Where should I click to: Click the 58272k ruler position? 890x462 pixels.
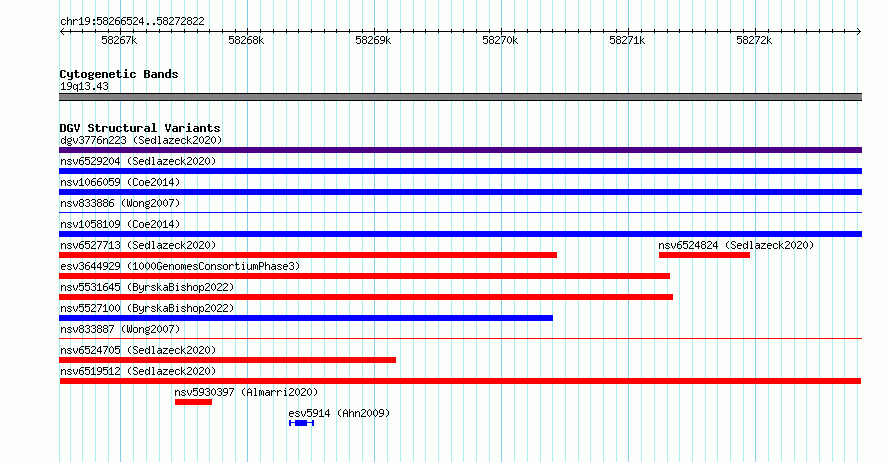754,40
